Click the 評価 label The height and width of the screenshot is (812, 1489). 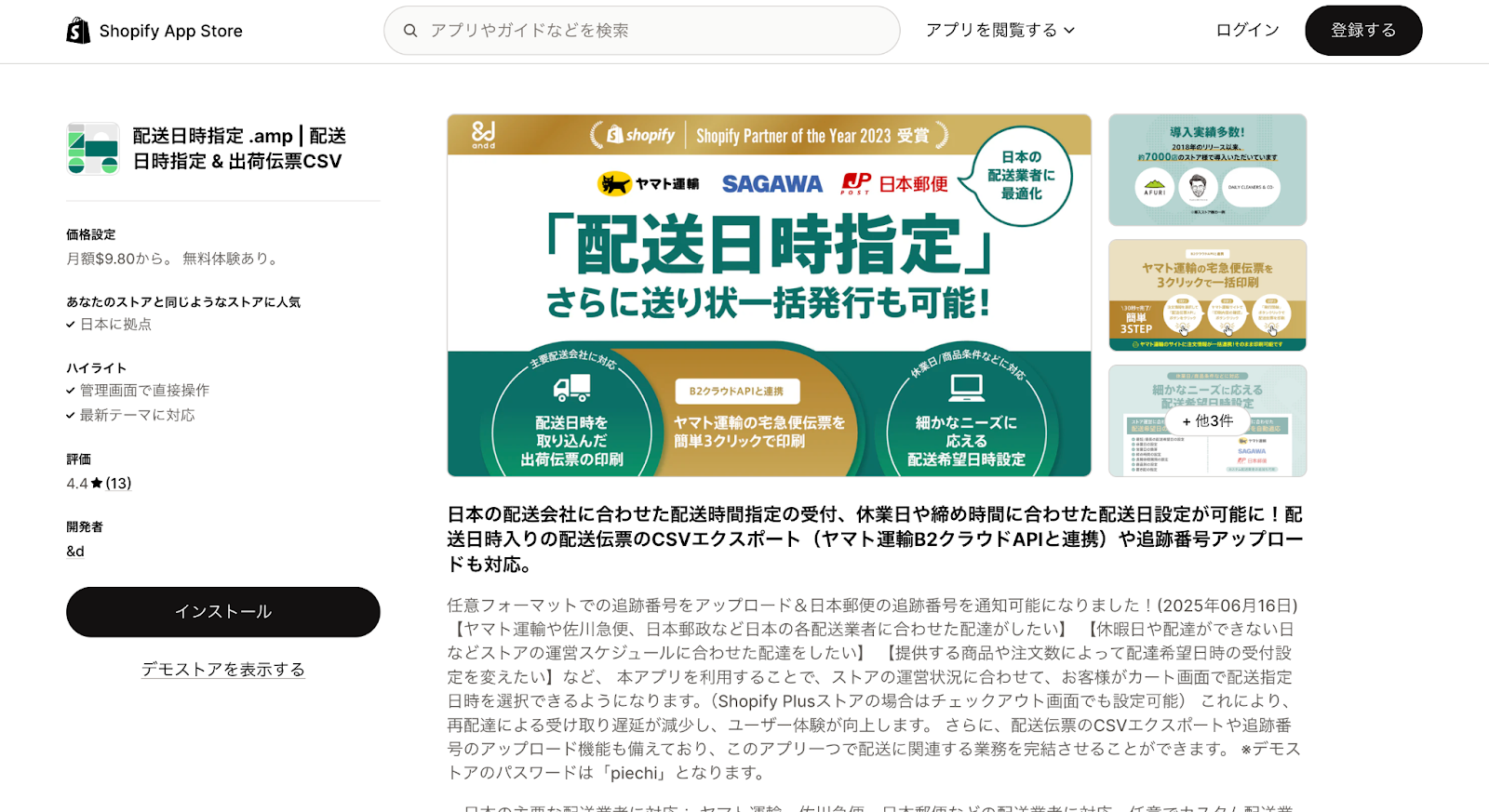[78, 459]
